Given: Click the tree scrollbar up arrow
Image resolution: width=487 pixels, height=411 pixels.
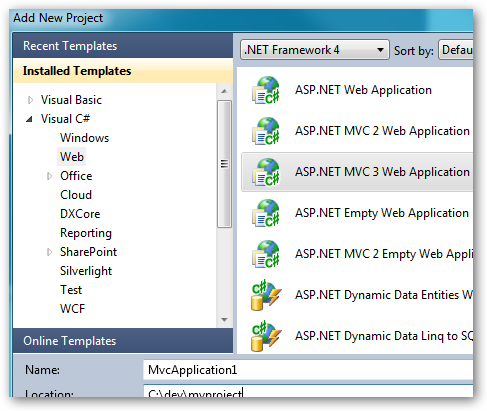Looking at the screenshot, I should [224, 91].
